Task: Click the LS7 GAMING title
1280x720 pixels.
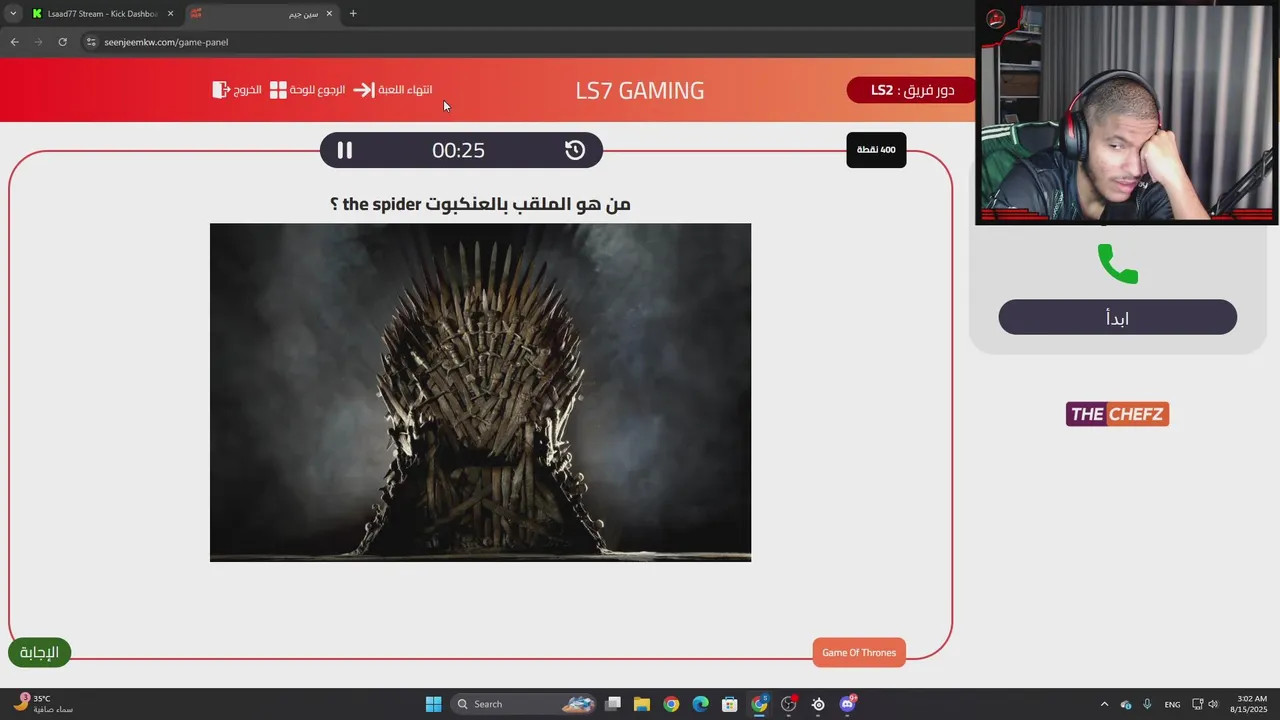Action: click(640, 90)
